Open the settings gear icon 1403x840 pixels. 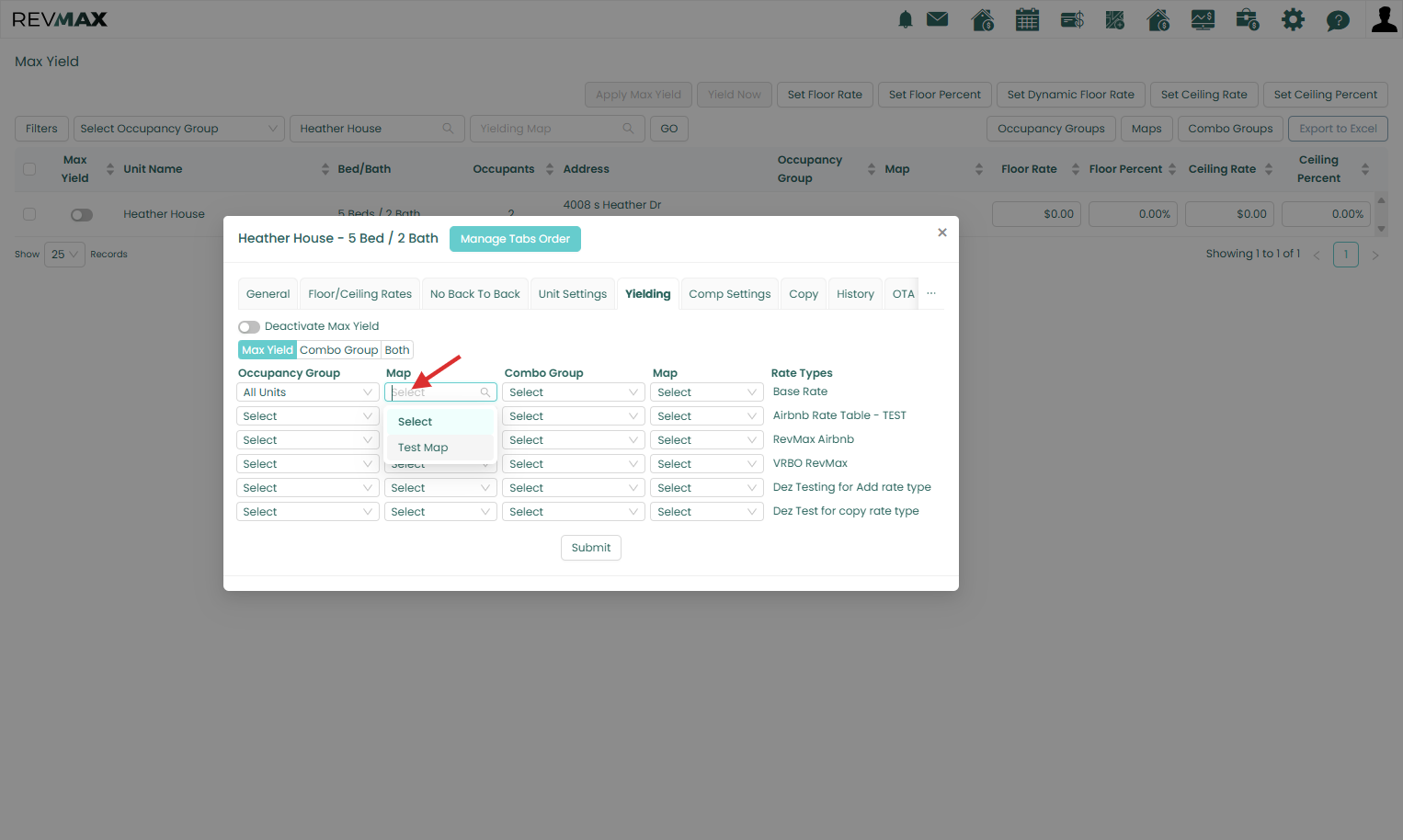[x=1294, y=19]
